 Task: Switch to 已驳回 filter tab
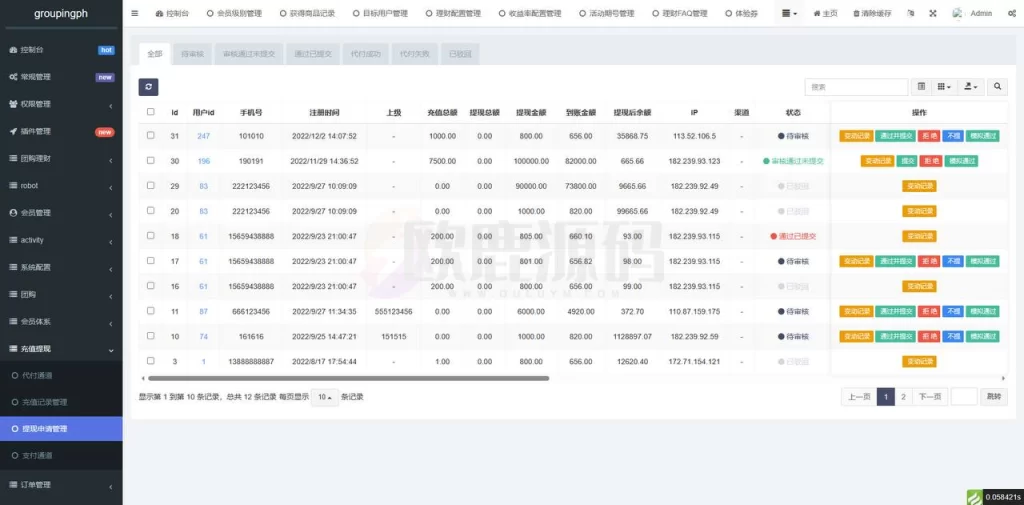tap(460, 54)
